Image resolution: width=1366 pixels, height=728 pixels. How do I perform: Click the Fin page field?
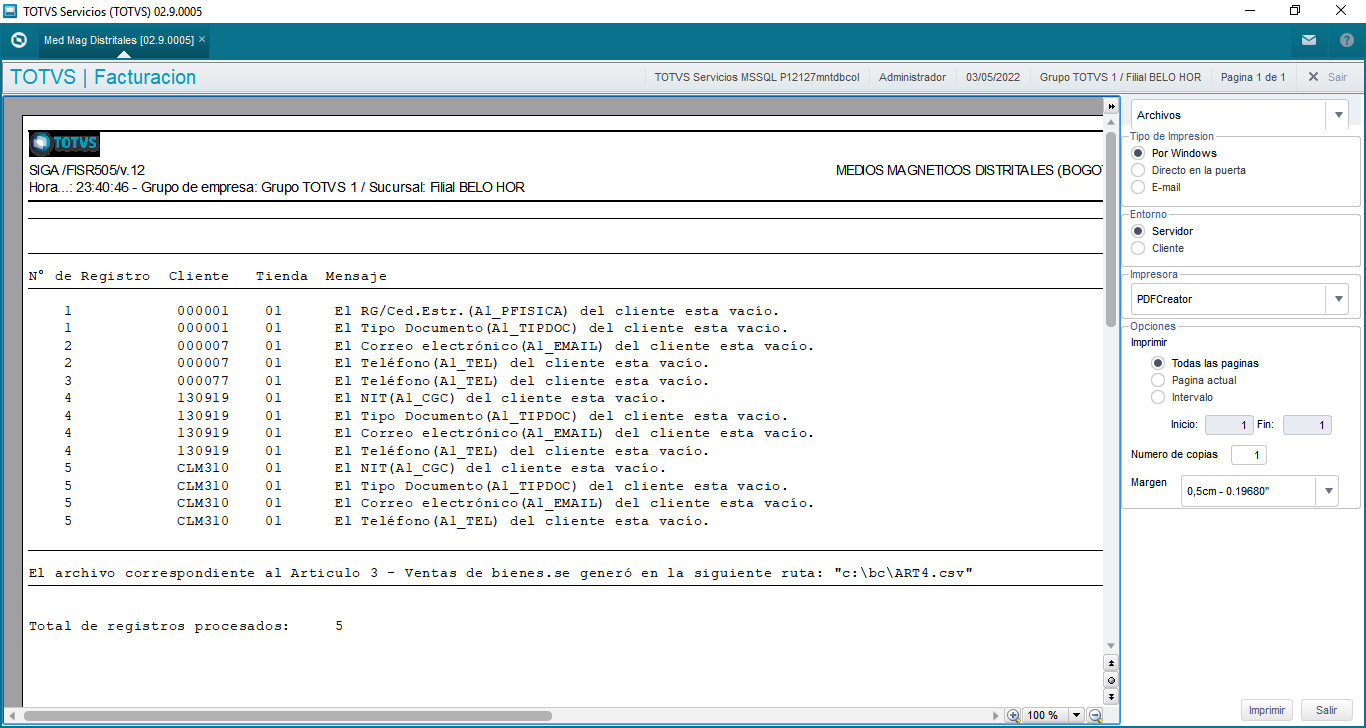1307,425
